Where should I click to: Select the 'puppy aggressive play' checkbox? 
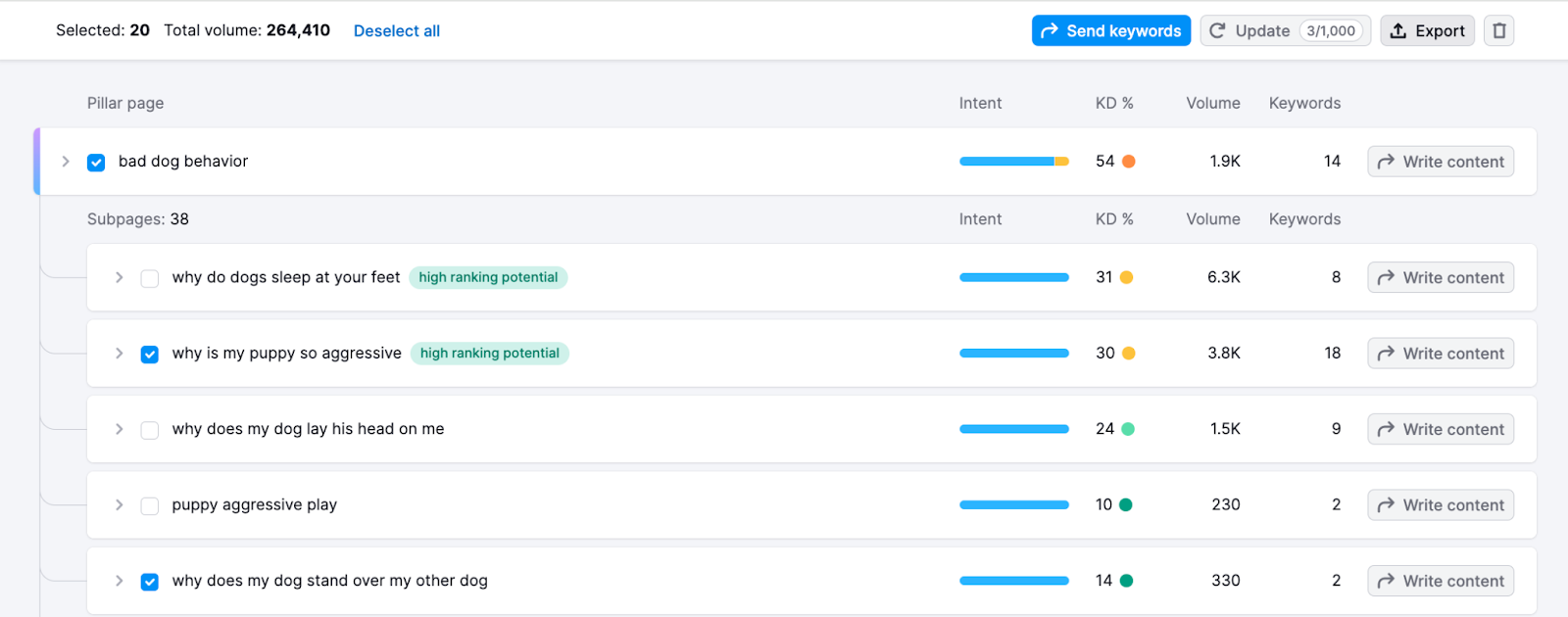click(x=150, y=505)
